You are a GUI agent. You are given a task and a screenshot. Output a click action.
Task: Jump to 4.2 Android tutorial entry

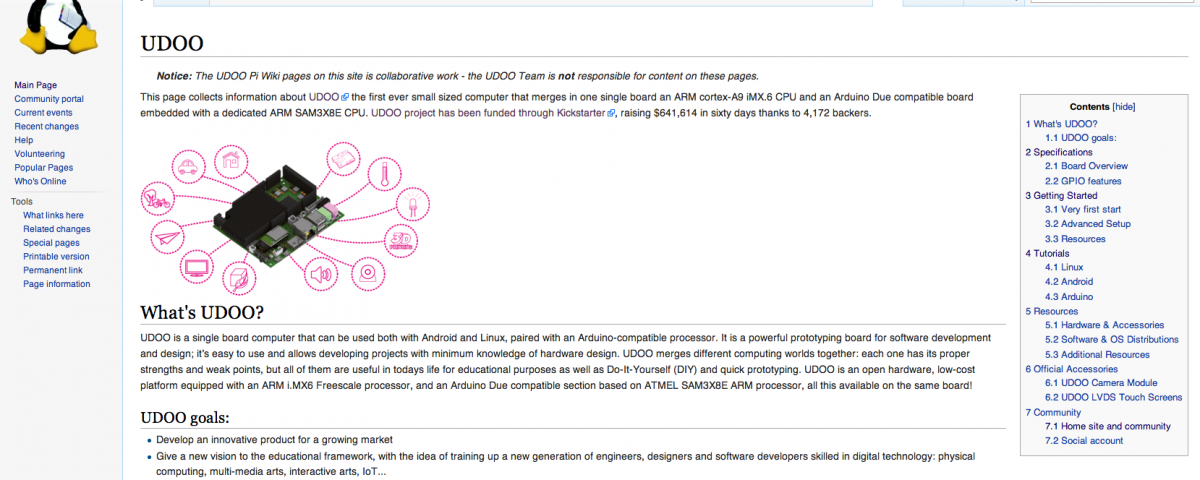pos(1069,282)
